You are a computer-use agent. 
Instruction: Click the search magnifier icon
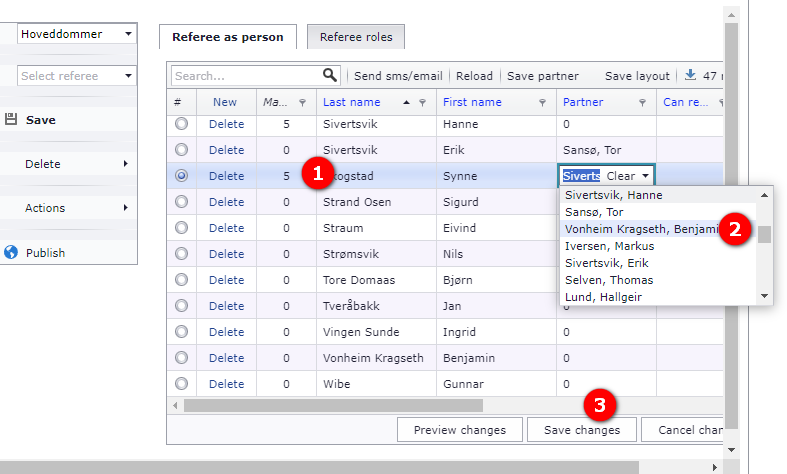click(330, 75)
